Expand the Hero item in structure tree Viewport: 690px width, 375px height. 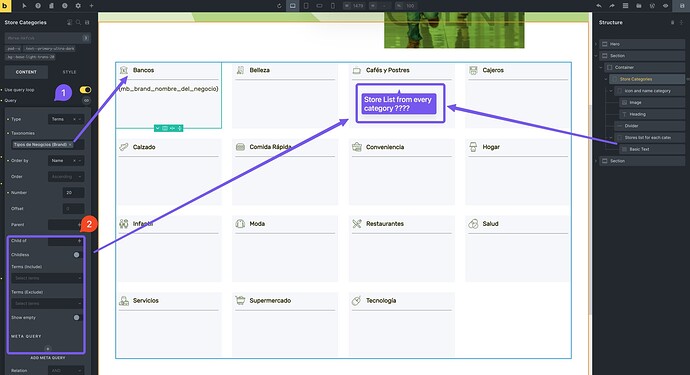pyautogui.click(x=596, y=44)
